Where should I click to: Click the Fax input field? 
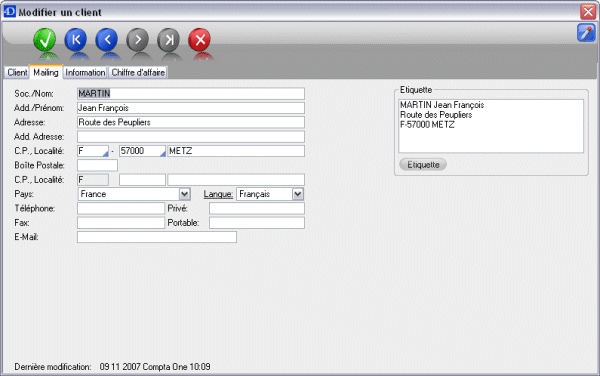(x=121, y=223)
